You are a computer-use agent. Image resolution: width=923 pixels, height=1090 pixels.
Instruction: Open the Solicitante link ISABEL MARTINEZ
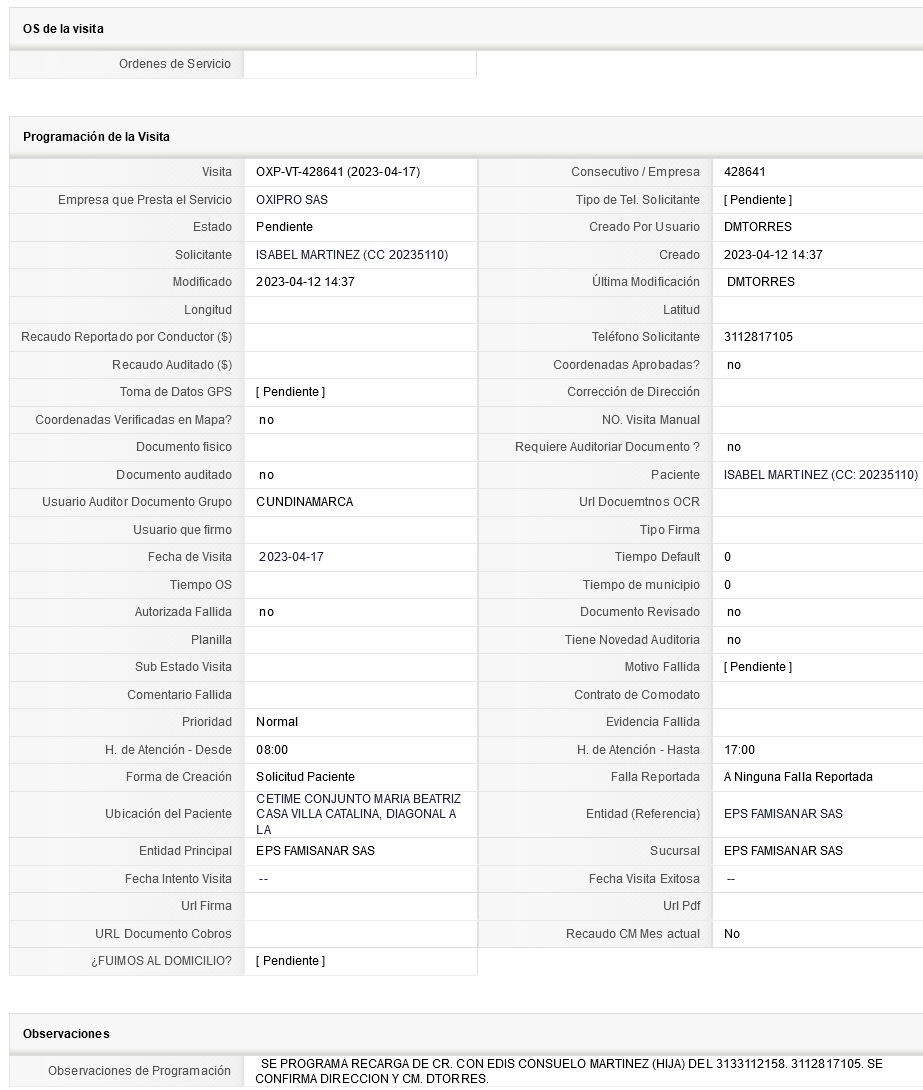tap(351, 255)
